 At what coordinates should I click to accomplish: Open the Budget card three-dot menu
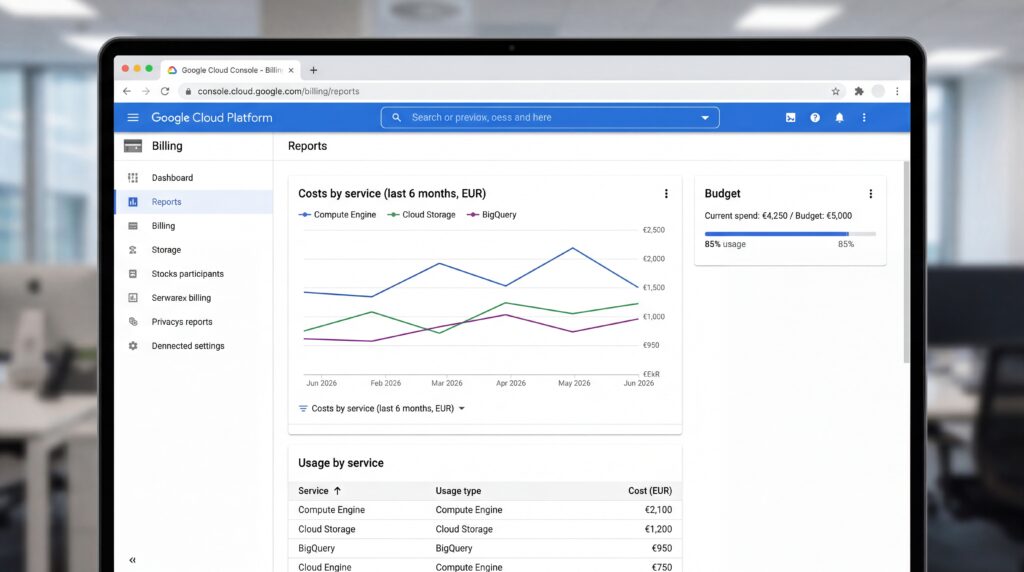click(x=871, y=194)
